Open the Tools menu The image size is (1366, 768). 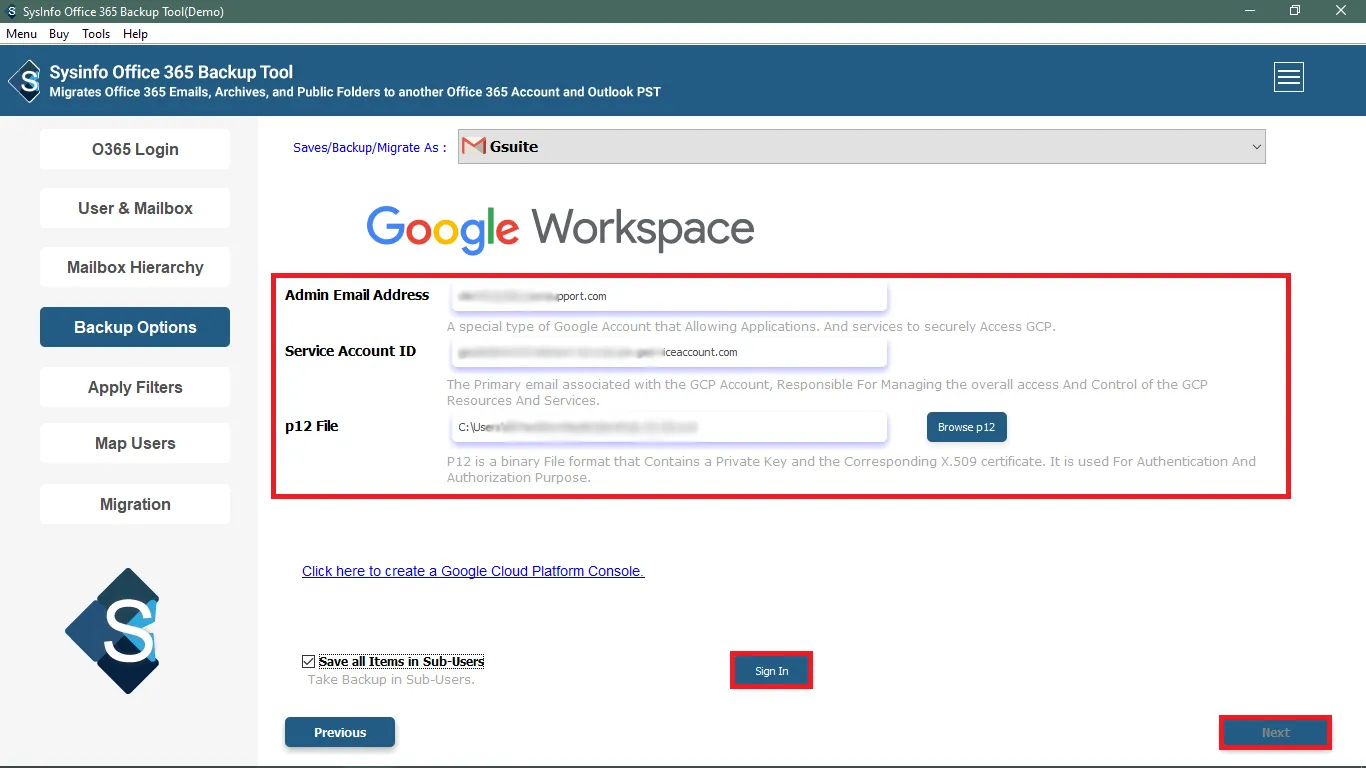tap(96, 34)
